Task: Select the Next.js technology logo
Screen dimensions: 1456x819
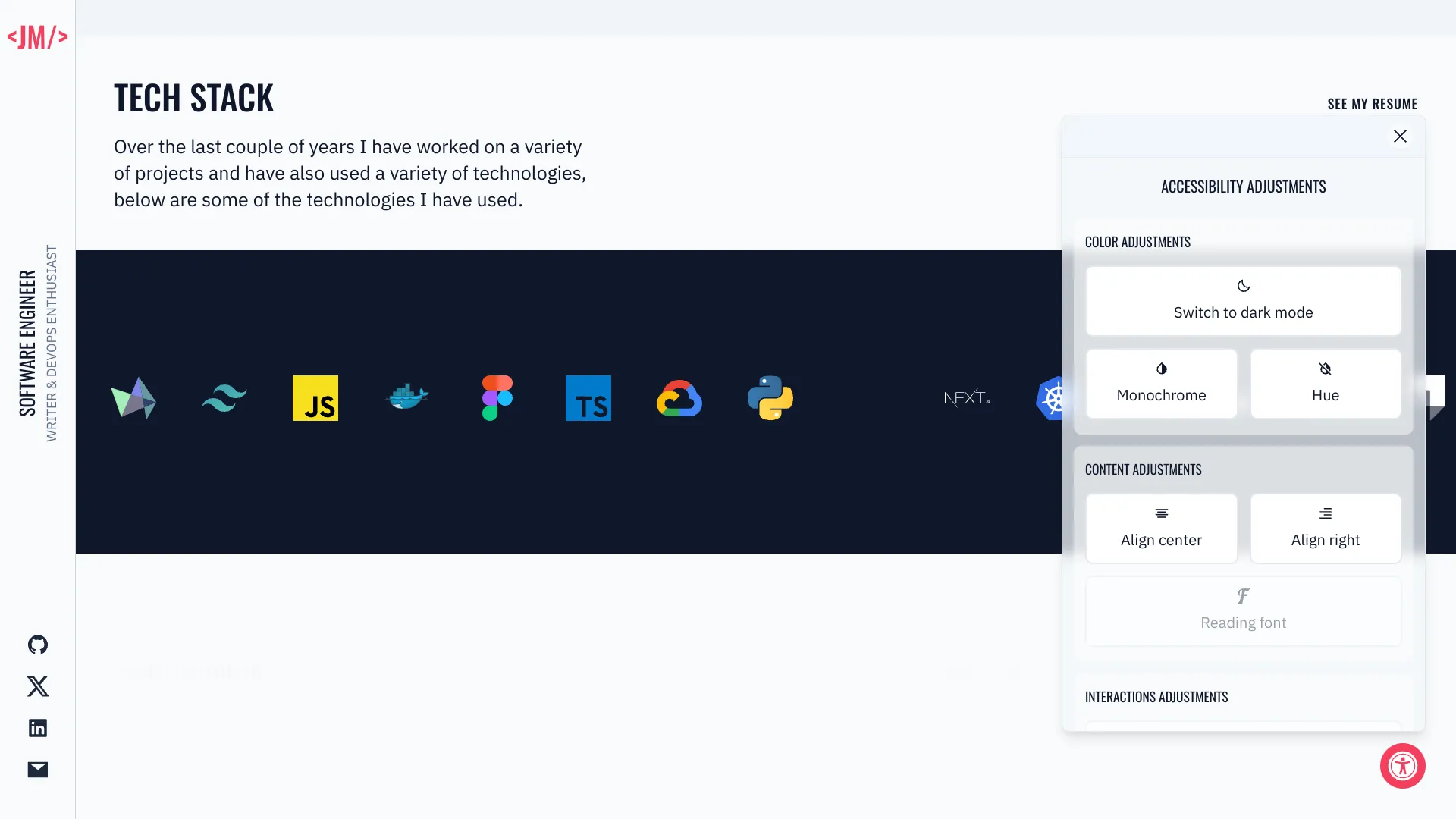Action: pyautogui.click(x=966, y=398)
